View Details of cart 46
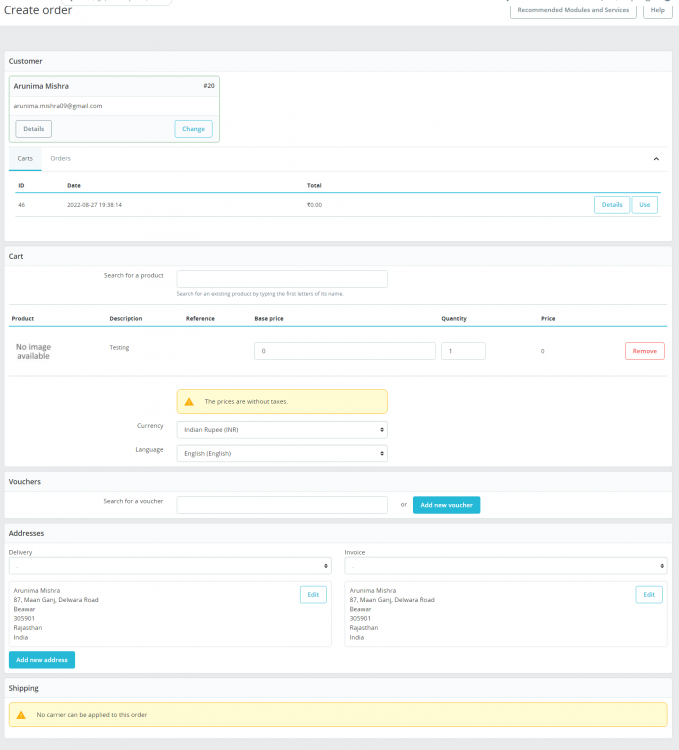 click(612, 205)
